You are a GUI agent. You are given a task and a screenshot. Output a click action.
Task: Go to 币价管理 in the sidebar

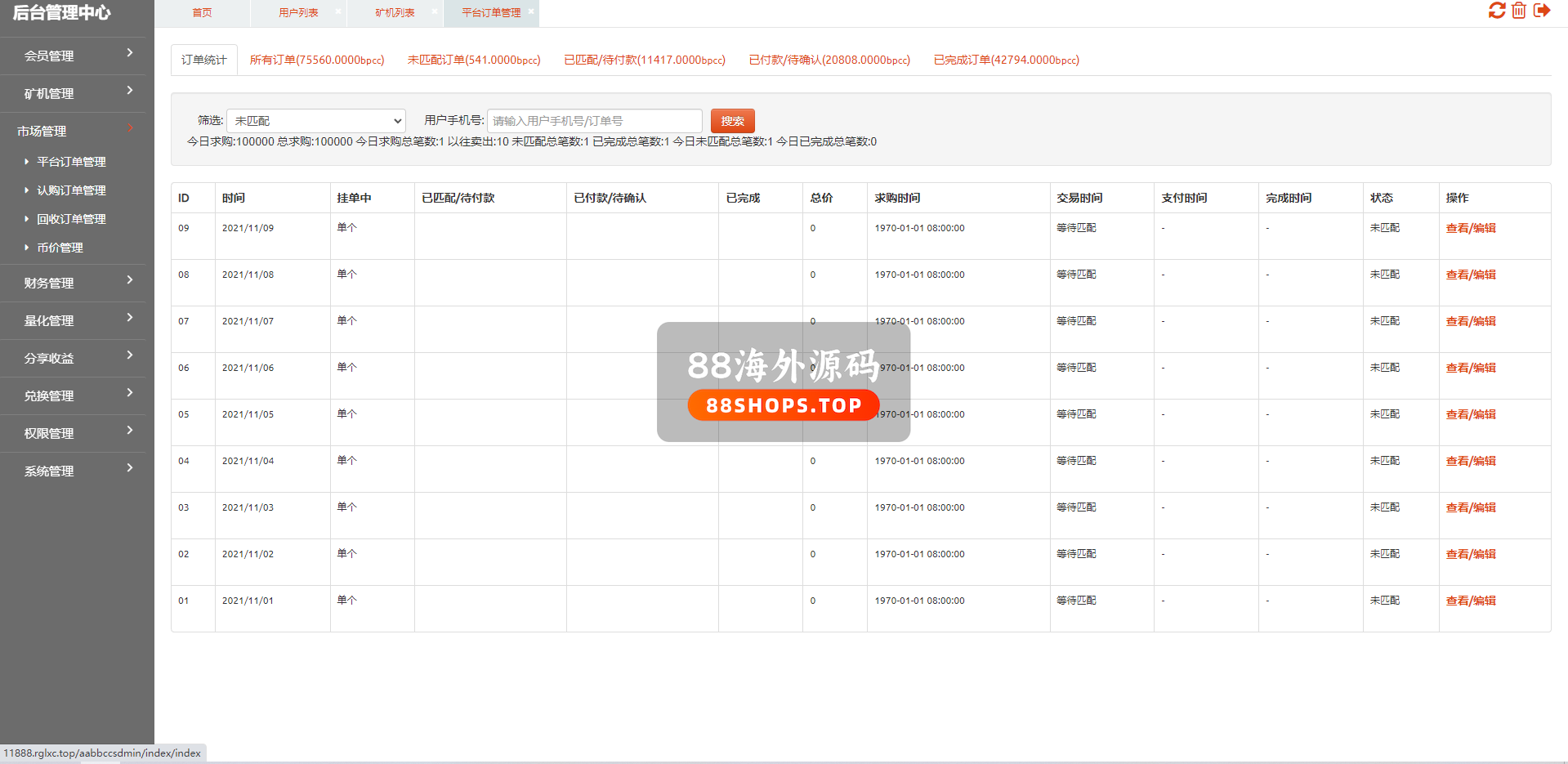click(60, 248)
